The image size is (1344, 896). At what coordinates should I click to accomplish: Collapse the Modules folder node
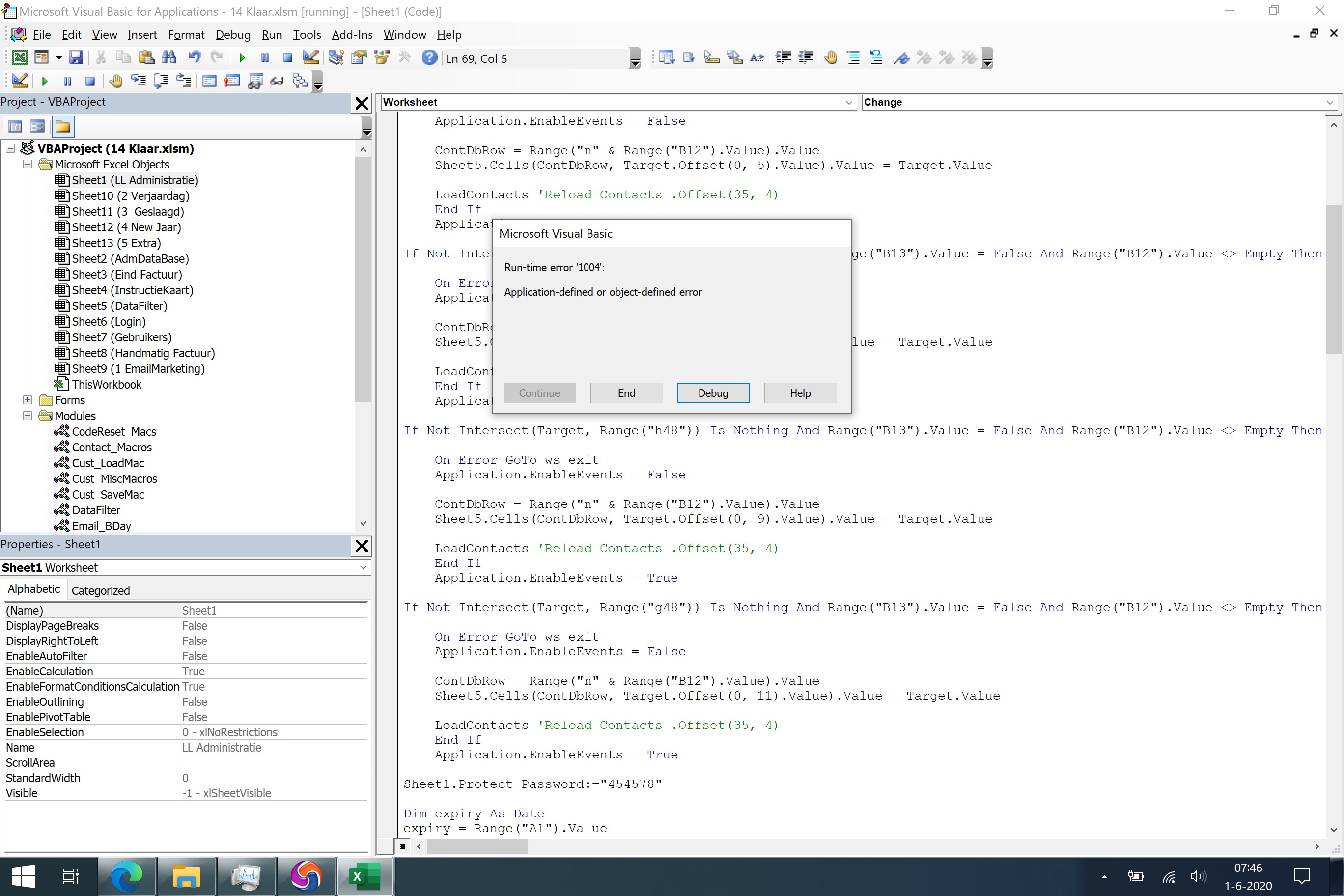28,416
